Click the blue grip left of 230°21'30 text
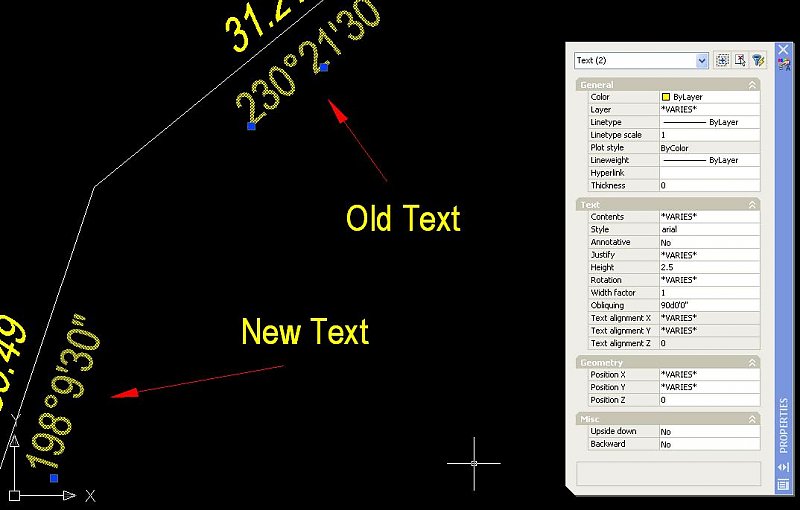The height and width of the screenshot is (510, 800). tap(251, 125)
